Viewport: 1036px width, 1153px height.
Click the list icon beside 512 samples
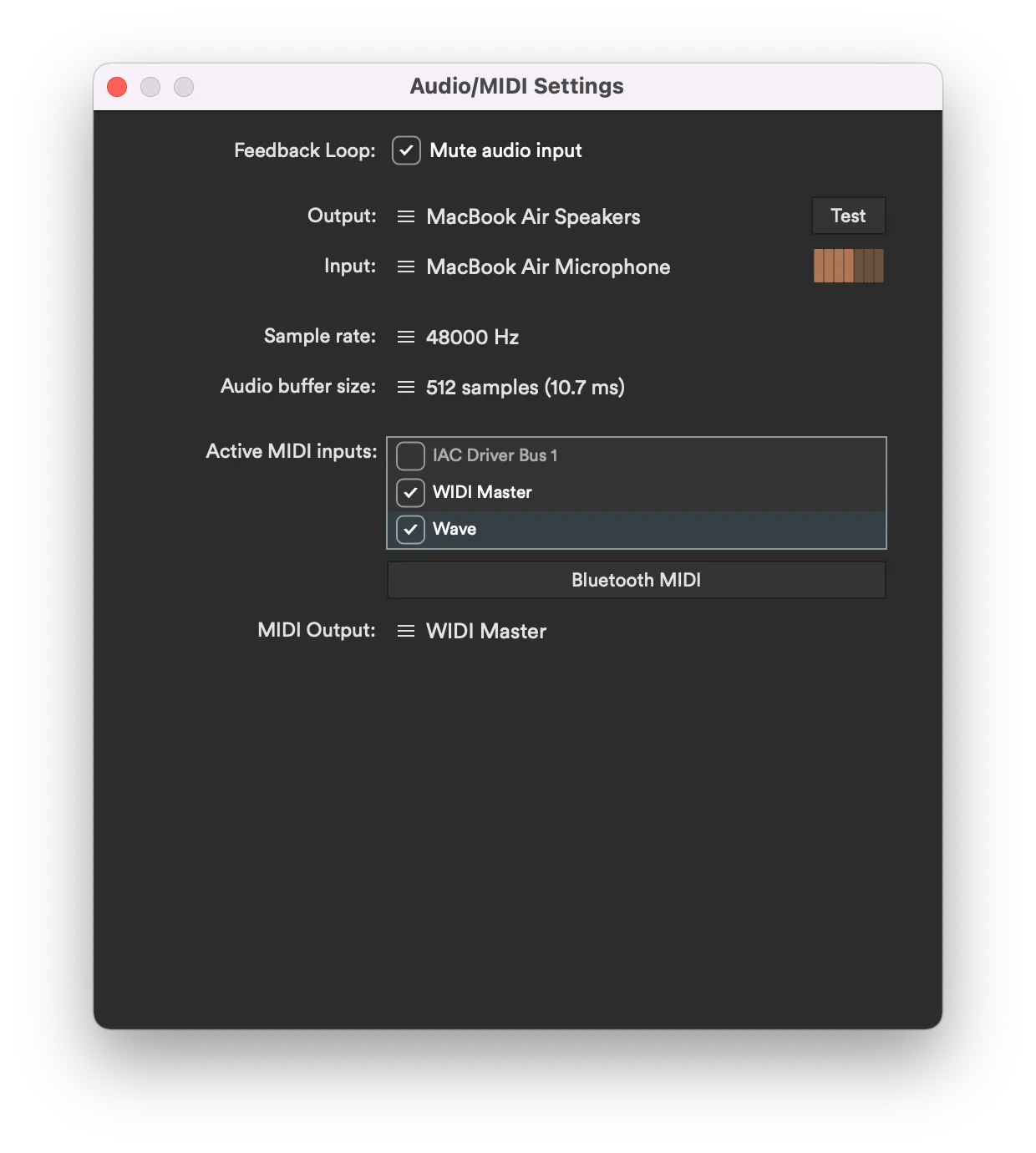click(406, 387)
